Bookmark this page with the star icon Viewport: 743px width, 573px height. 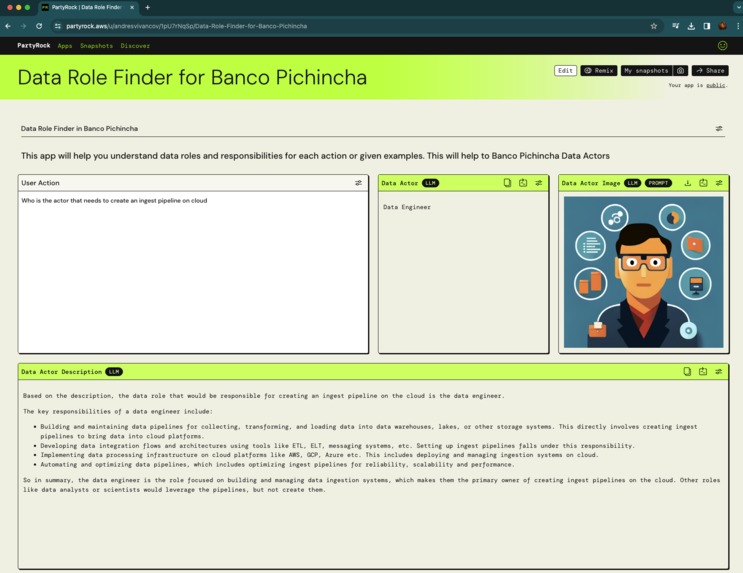click(654, 26)
